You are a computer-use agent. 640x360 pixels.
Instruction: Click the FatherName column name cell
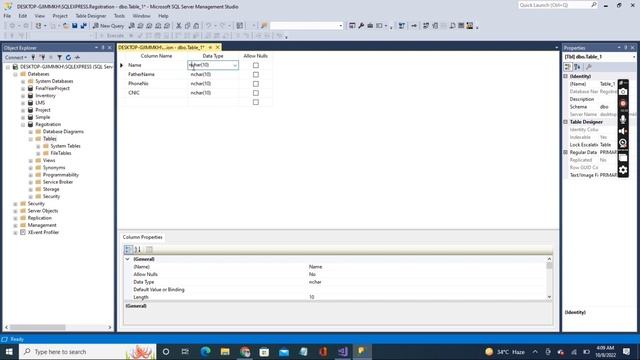click(156, 75)
